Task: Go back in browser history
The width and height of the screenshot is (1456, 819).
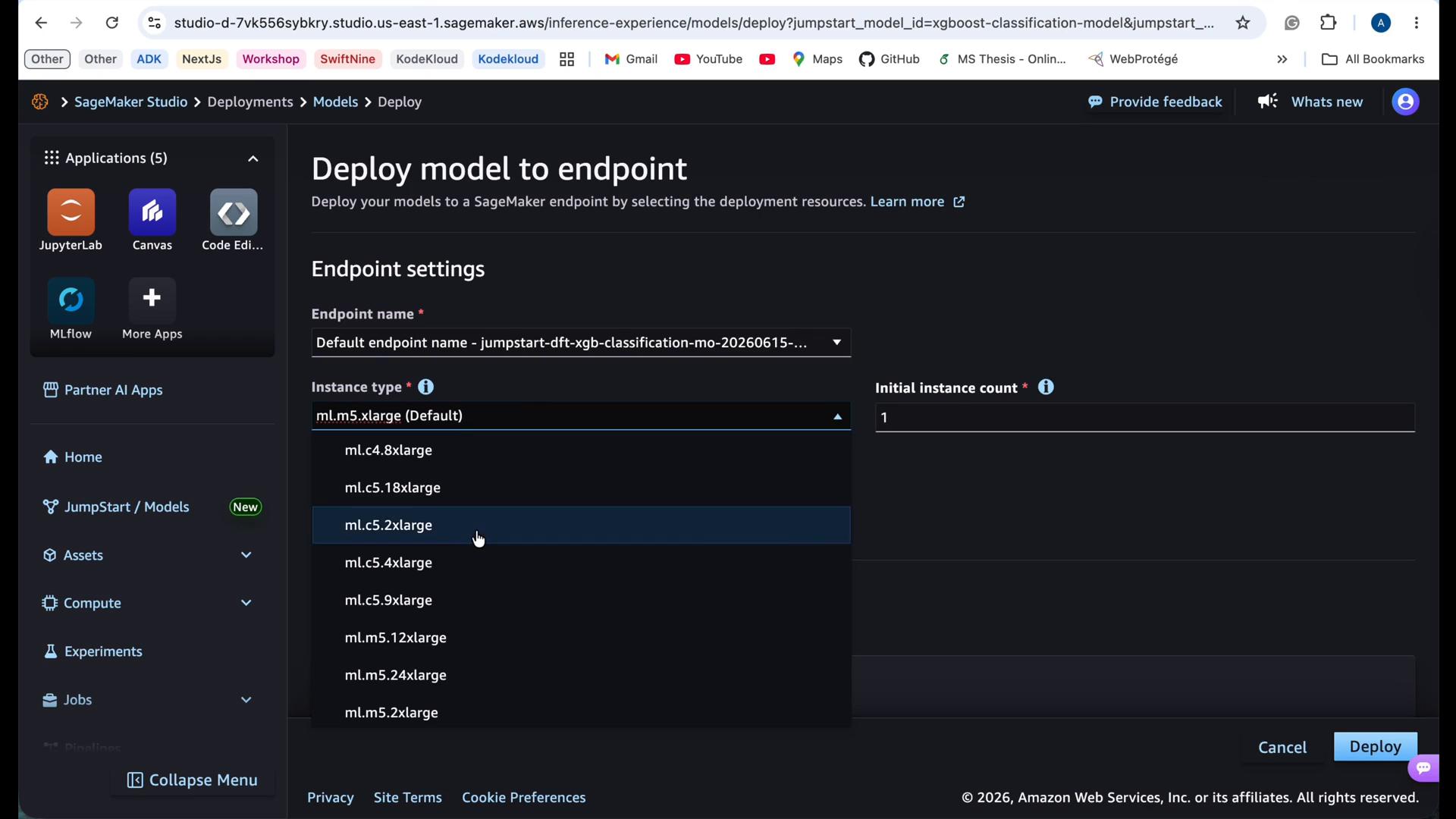Action: [x=41, y=23]
